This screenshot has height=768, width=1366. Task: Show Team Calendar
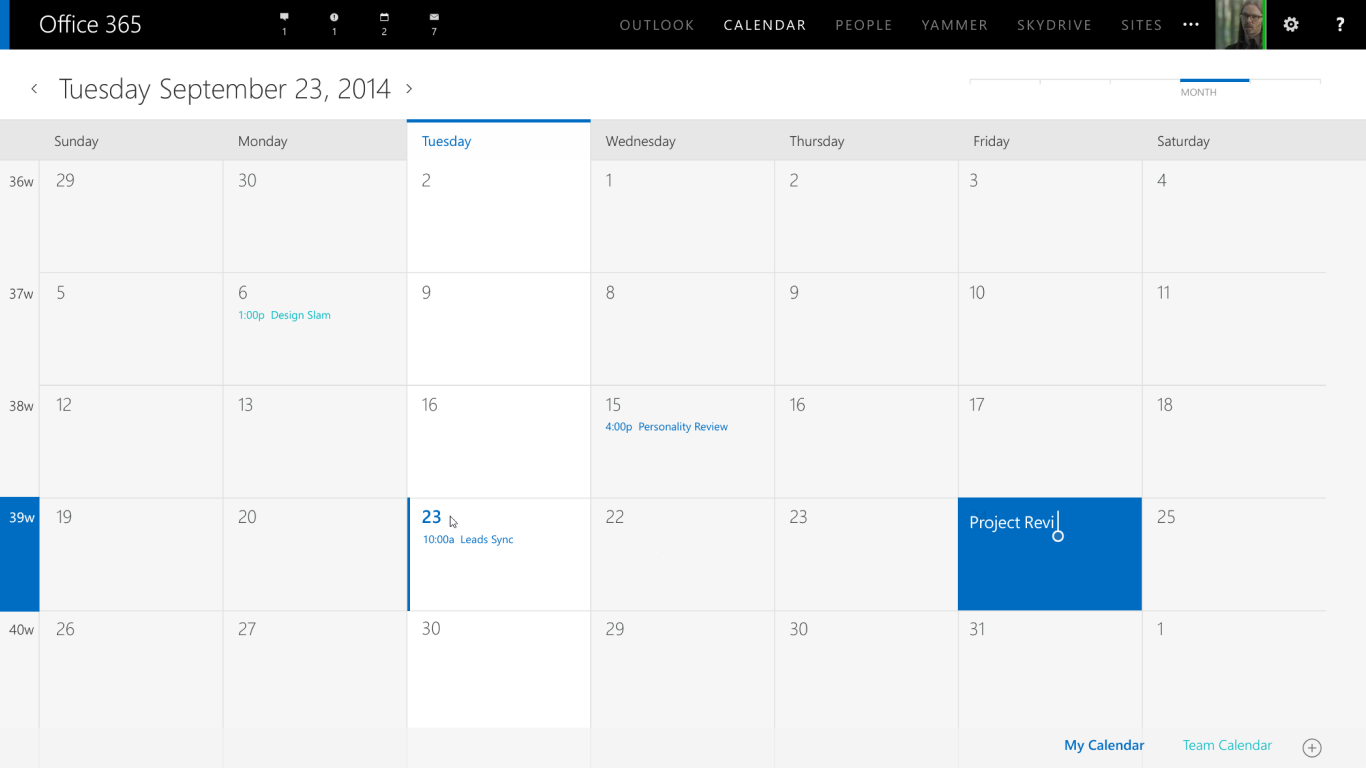[1227, 745]
